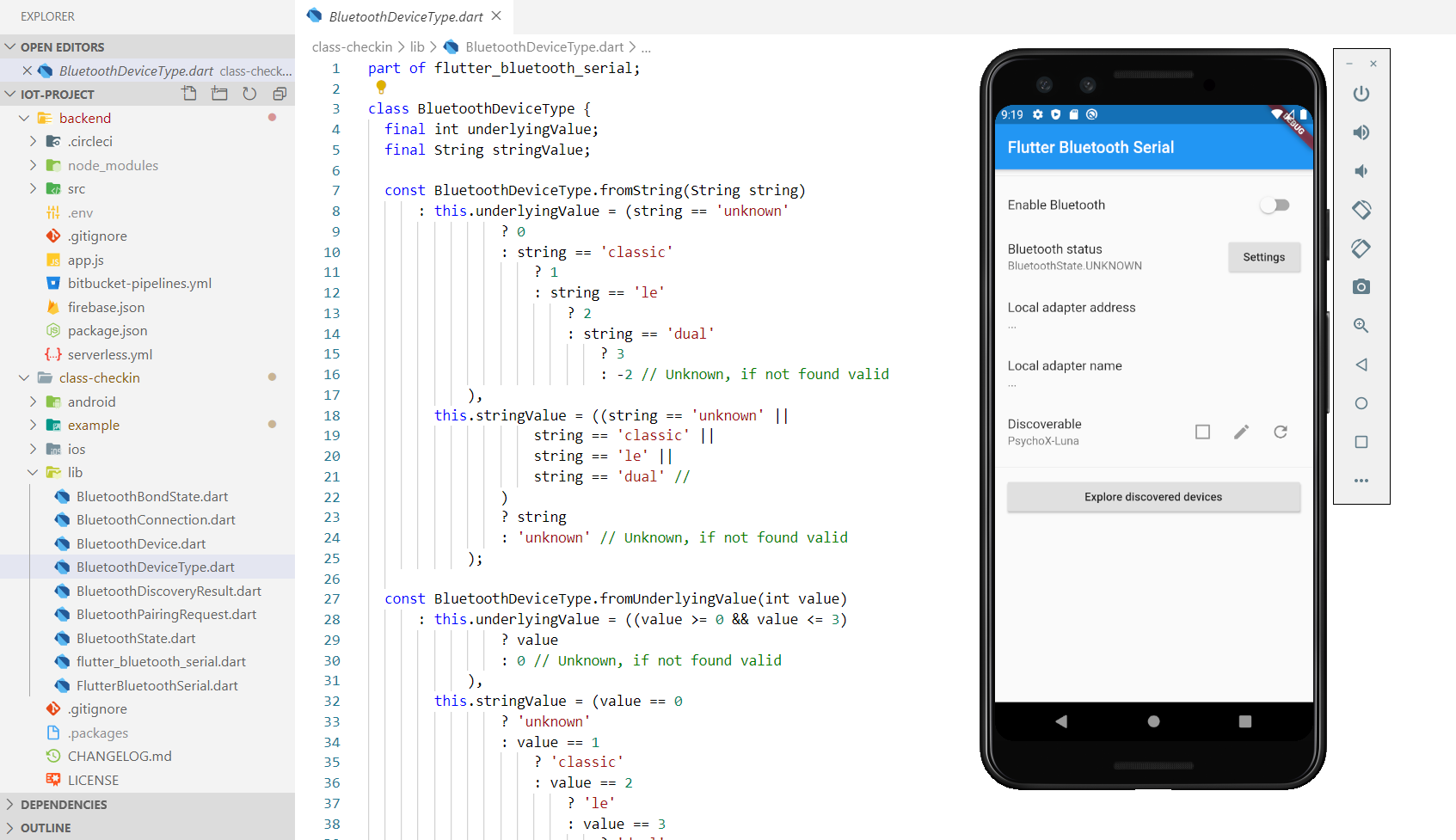
Task: Open firebase.json file
Action: 106,307
